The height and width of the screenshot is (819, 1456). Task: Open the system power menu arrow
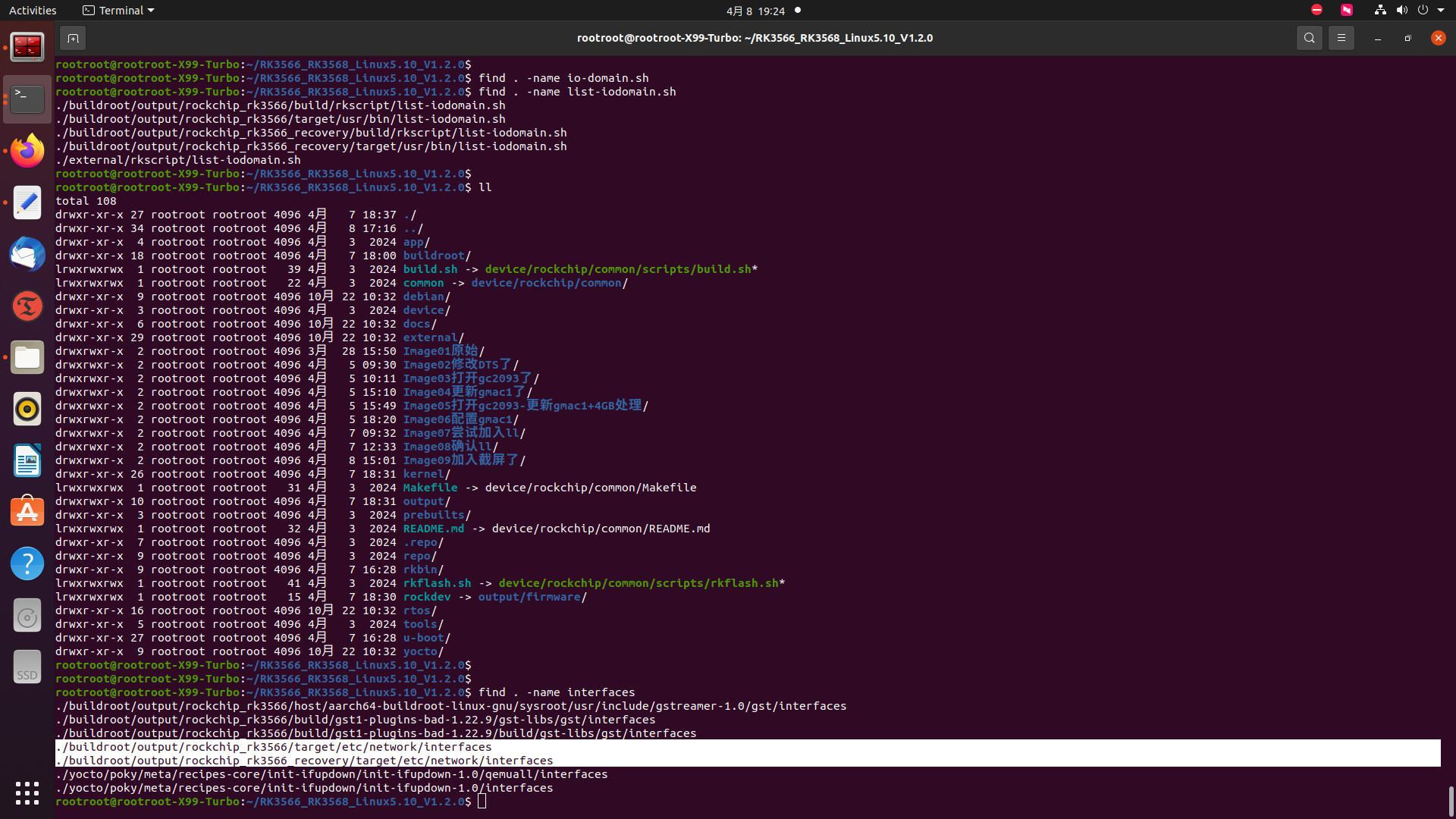pyautogui.click(x=1440, y=11)
